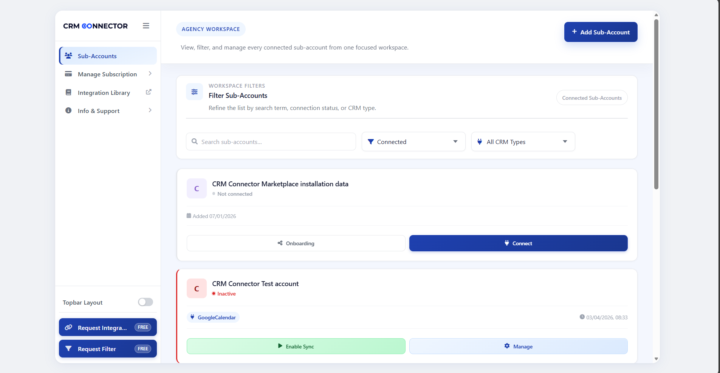The height and width of the screenshot is (373, 720).
Task: Click the Sub-Accounts people icon
Action: (x=68, y=56)
